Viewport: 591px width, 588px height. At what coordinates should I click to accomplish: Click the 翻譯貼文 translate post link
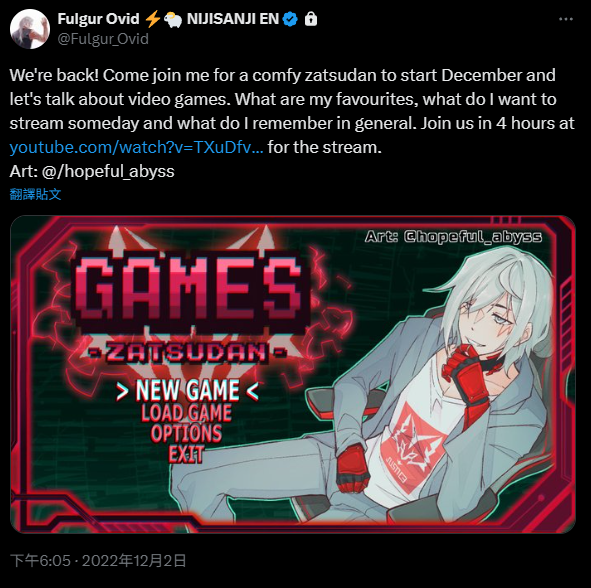35,194
